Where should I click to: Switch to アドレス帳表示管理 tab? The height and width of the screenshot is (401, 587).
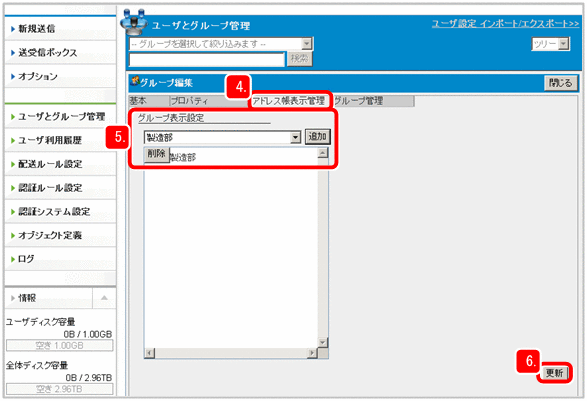[x=290, y=101]
